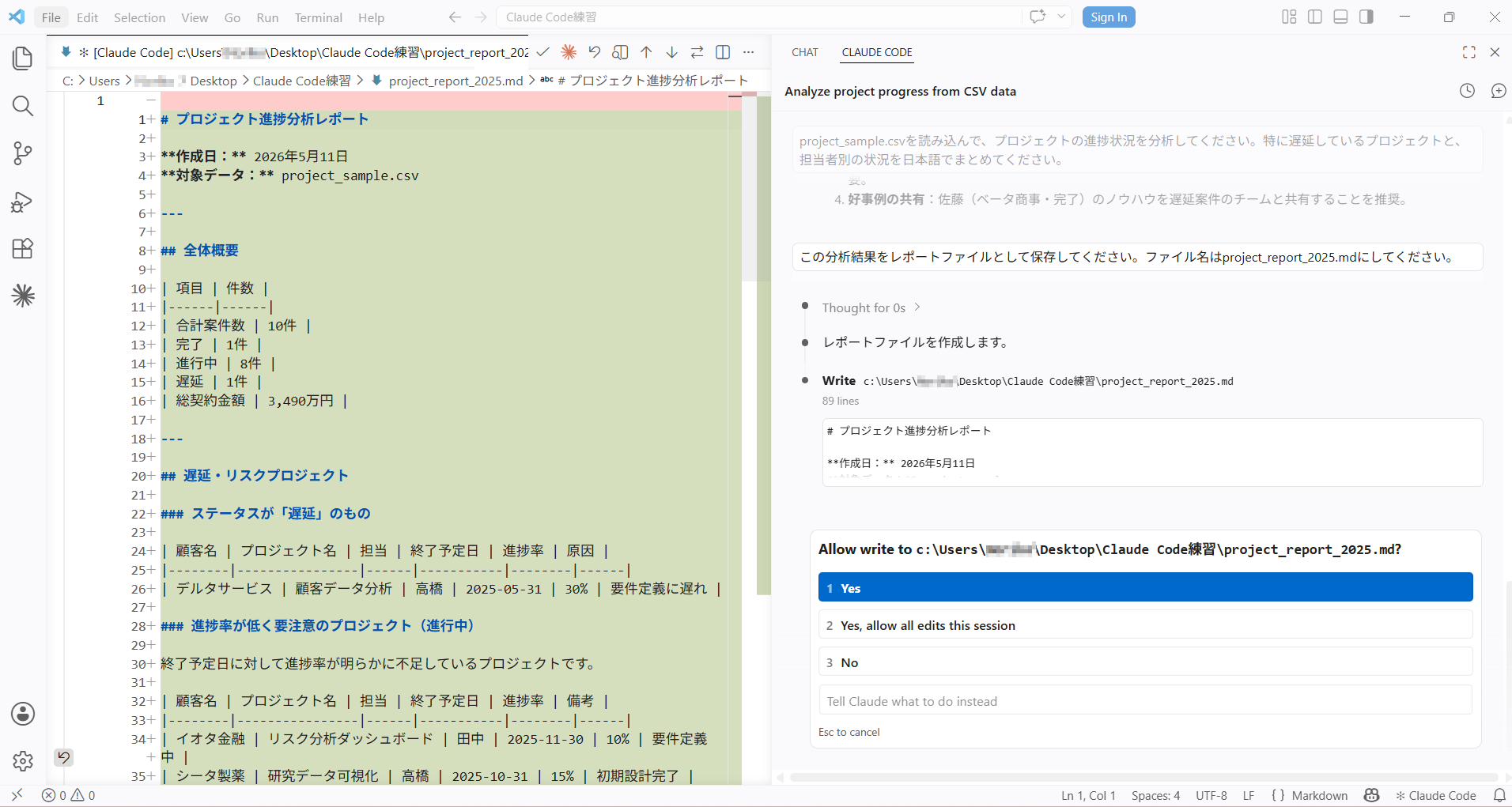Select Desktop in the breadcrumb path
The image size is (1512, 807).
point(214,81)
